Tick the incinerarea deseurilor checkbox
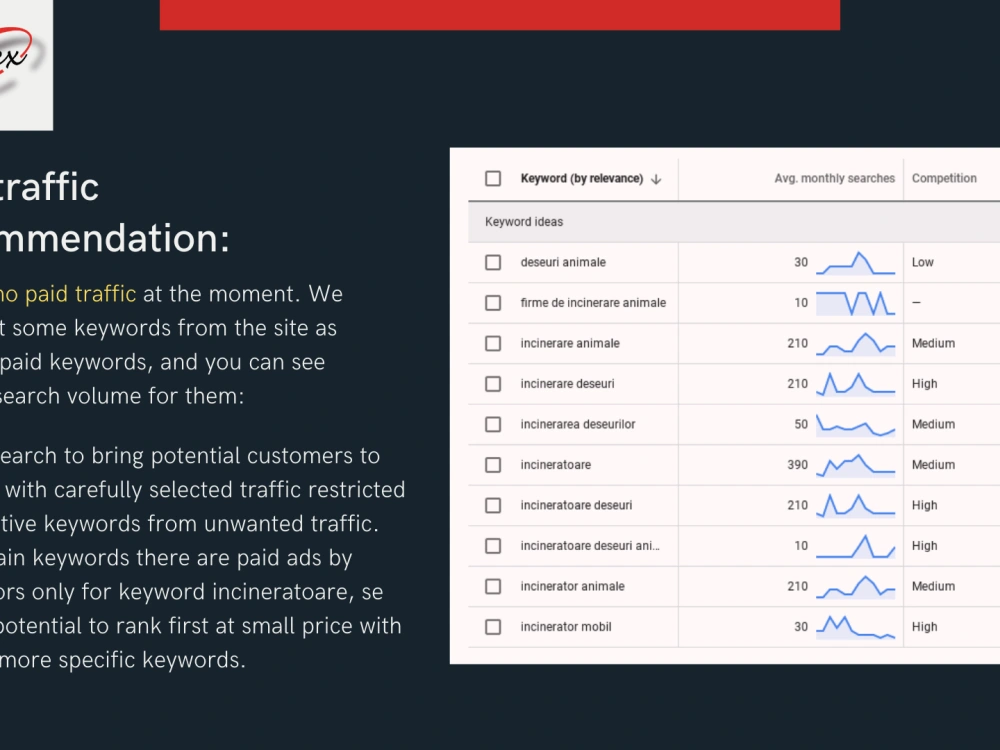The image size is (1000, 750). coord(493,424)
